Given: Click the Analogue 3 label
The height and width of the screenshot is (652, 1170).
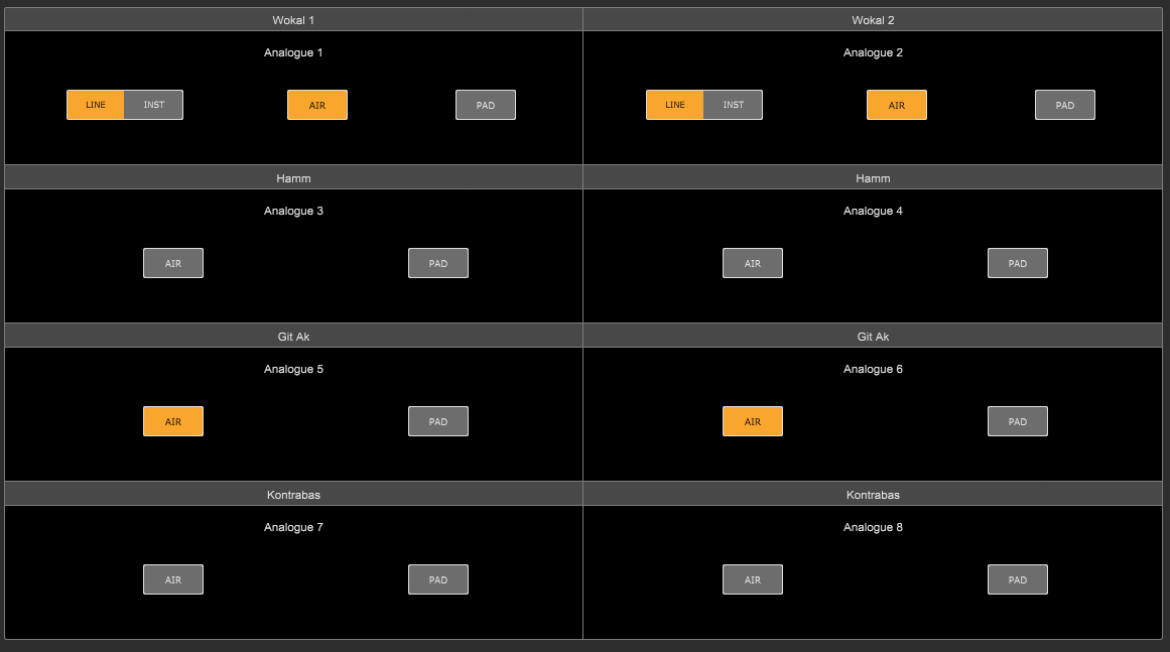Looking at the screenshot, I should point(293,210).
